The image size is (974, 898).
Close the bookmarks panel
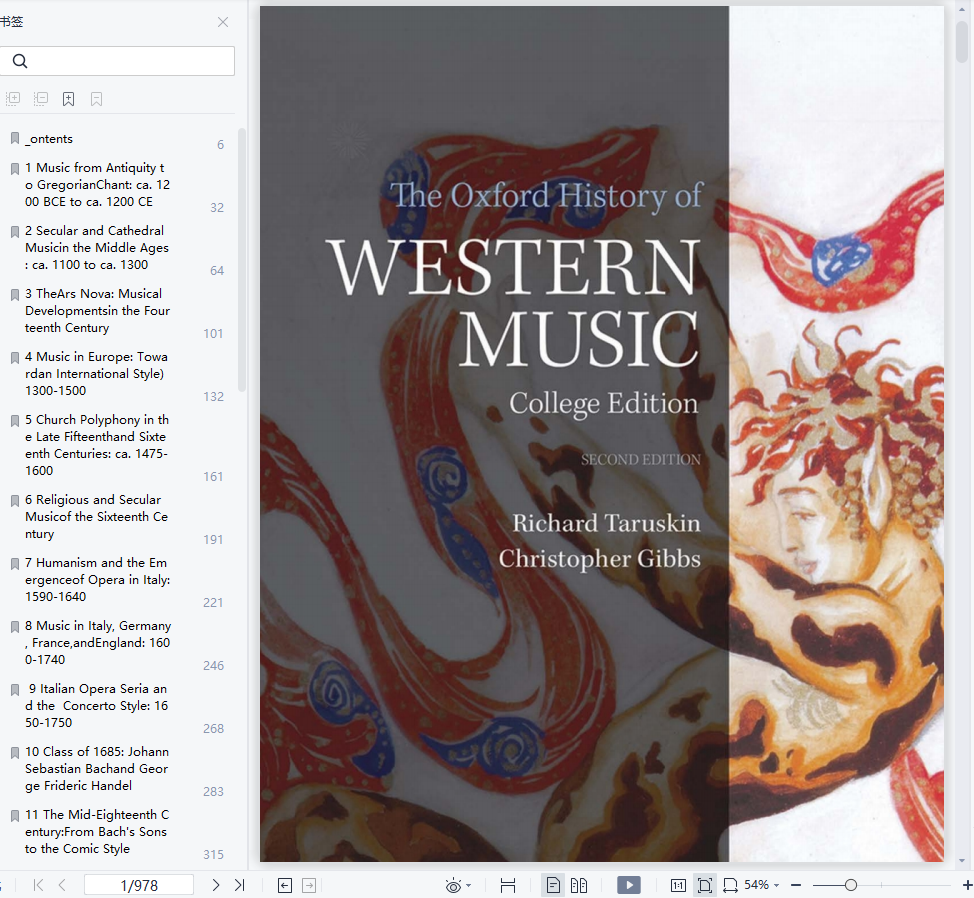(x=223, y=22)
